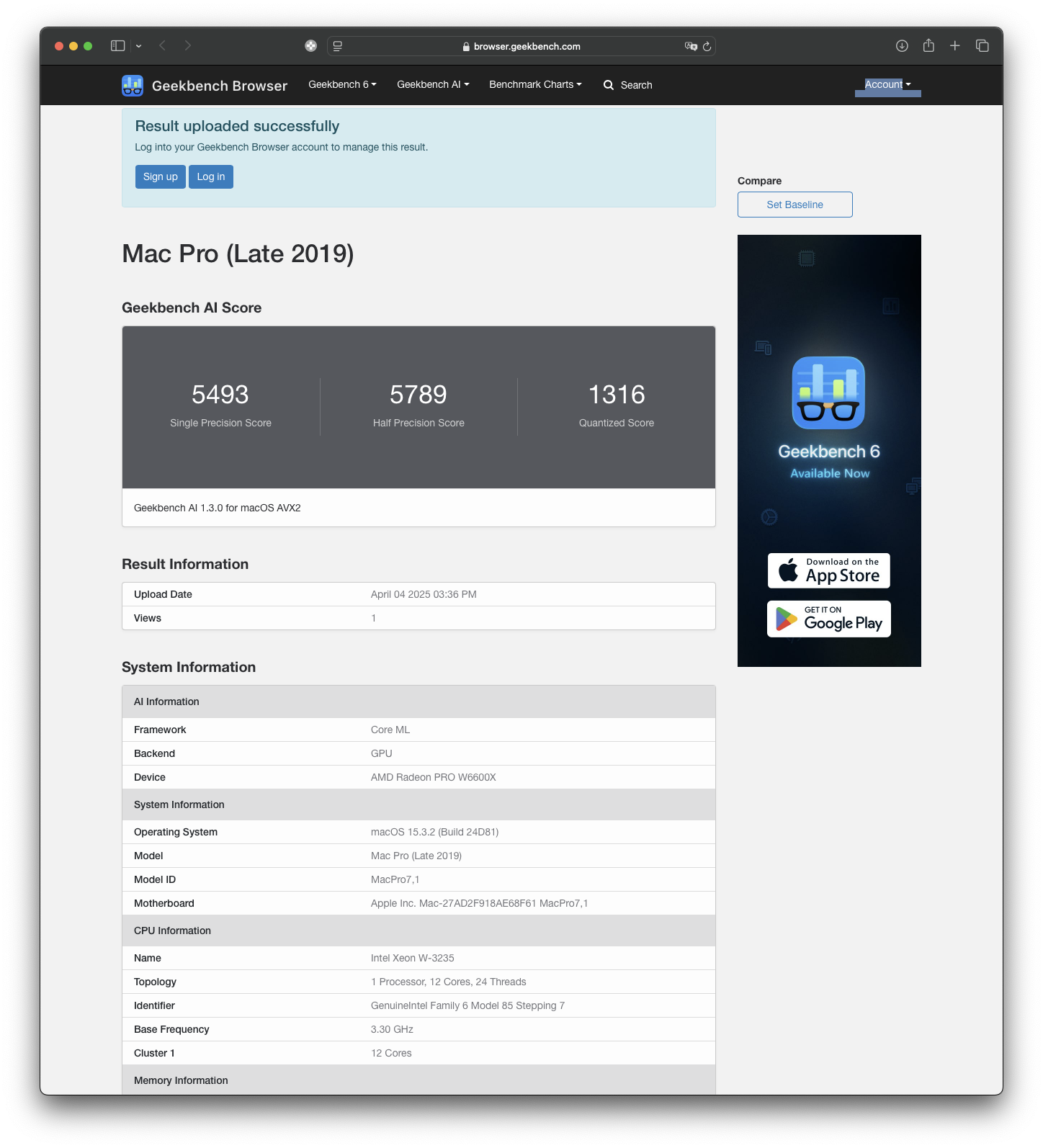
Task: Click the search magnifier icon
Action: click(609, 85)
